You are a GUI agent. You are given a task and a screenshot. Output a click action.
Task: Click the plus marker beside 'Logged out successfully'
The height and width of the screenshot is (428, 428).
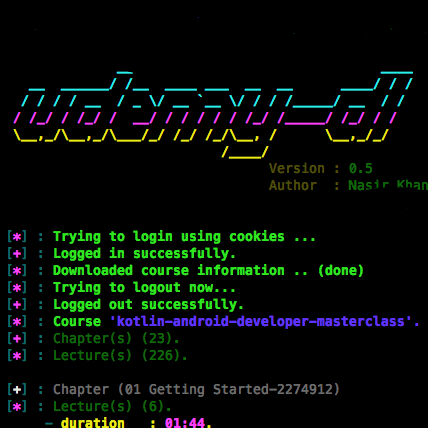click(x=17, y=305)
